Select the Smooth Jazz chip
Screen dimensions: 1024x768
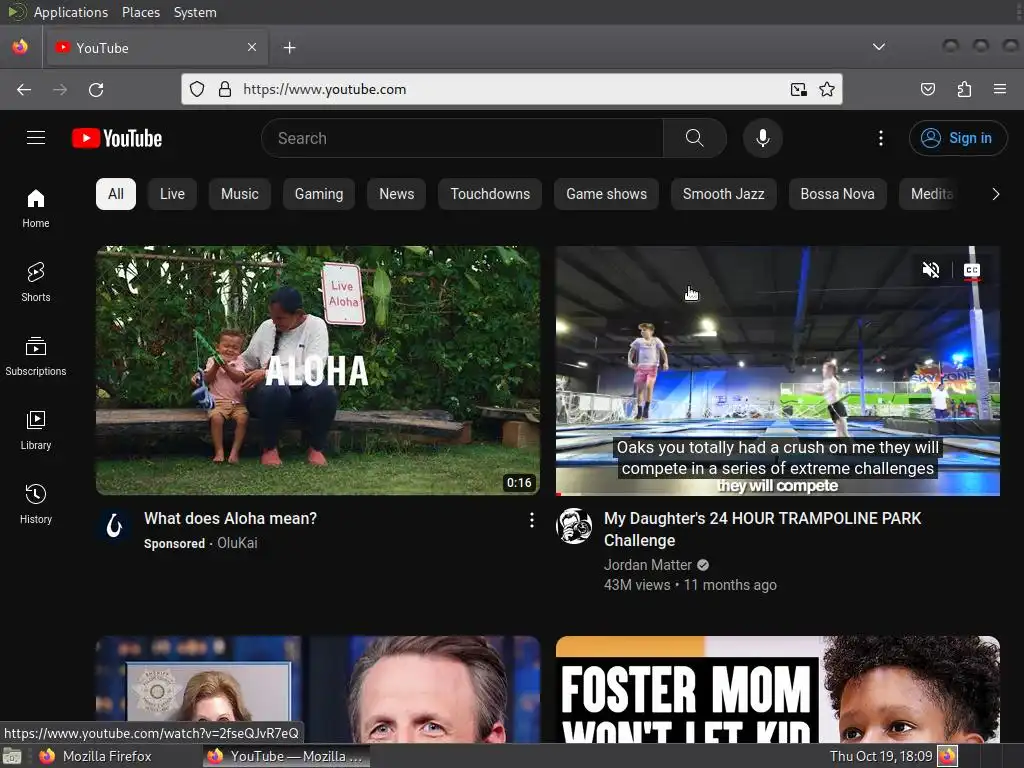[x=724, y=194]
